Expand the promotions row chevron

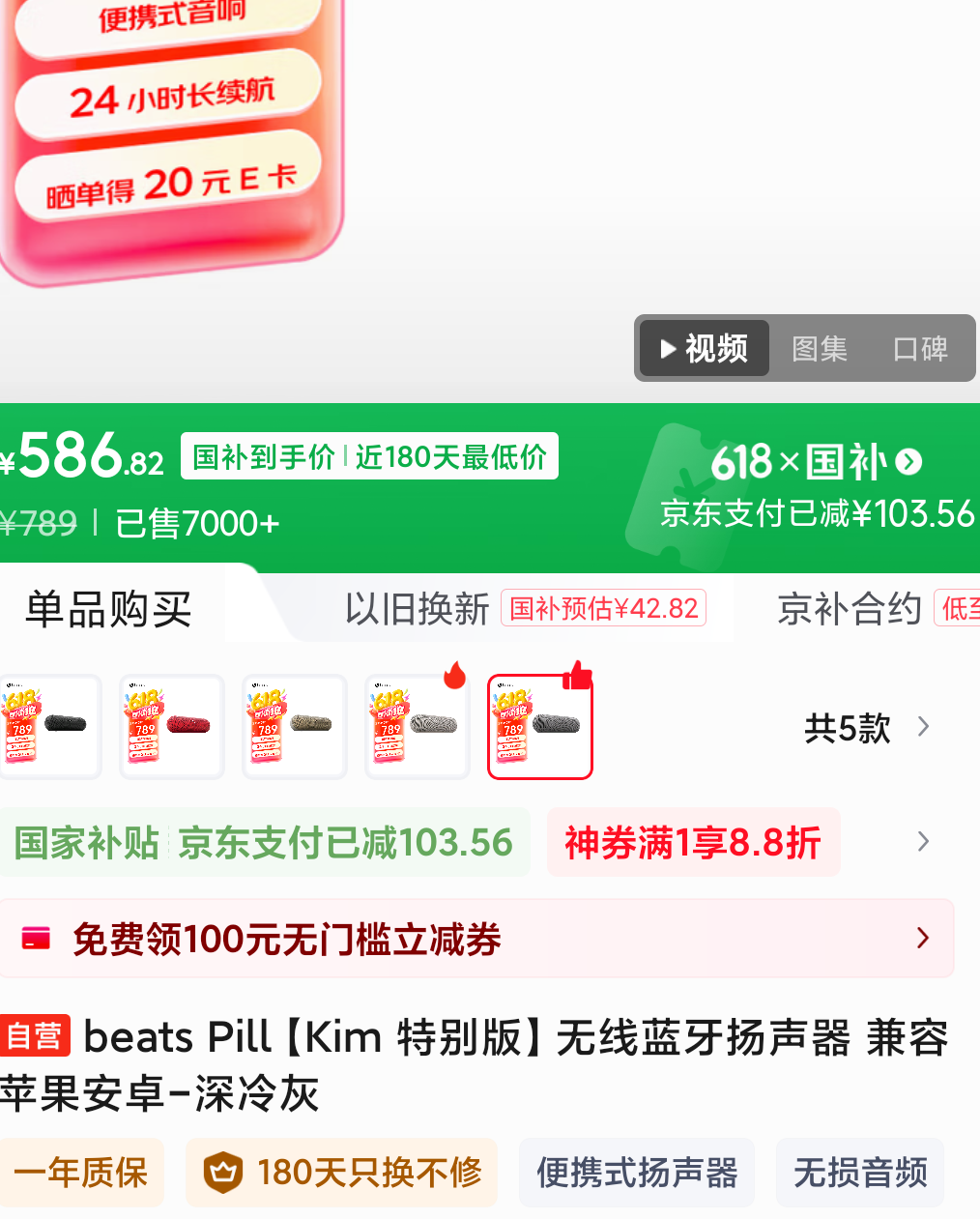[923, 842]
